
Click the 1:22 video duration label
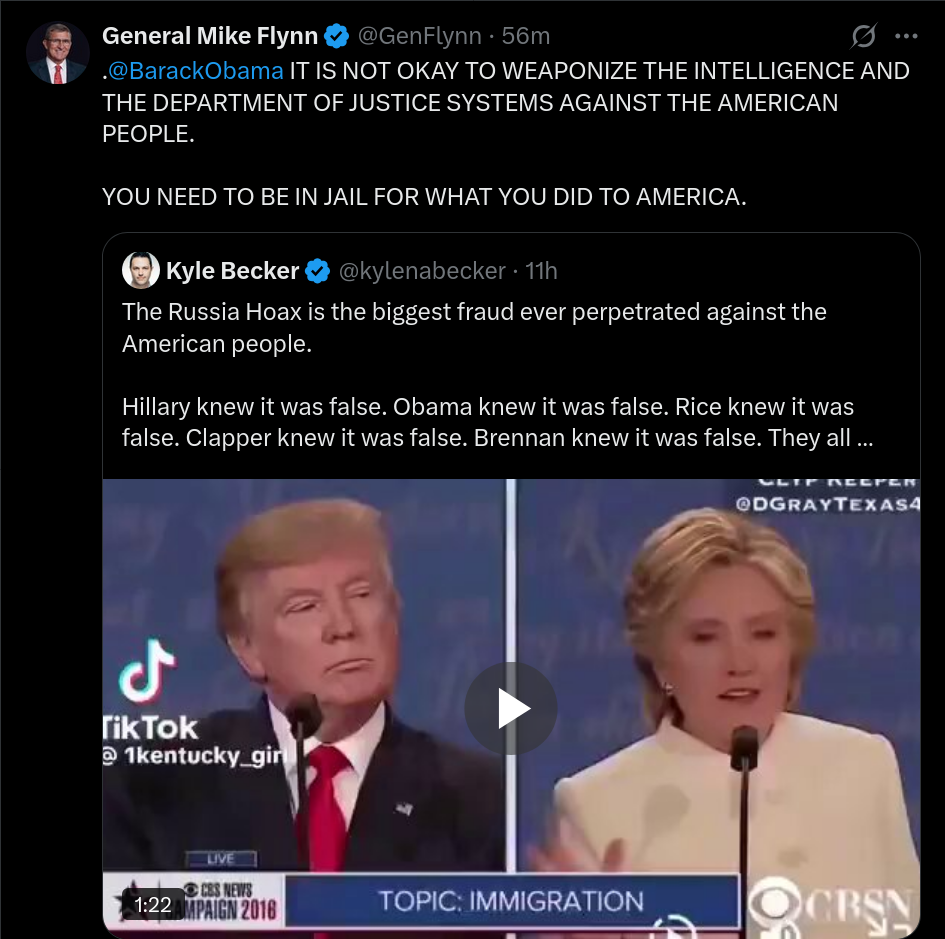coord(152,904)
